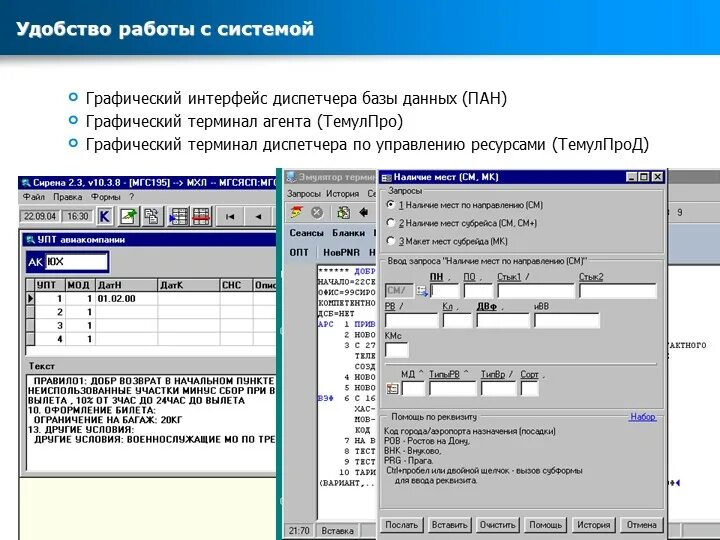The image size is (720, 540).
Task: Click the gray cancel X icon in emulator toolbar
Action: pos(317,212)
